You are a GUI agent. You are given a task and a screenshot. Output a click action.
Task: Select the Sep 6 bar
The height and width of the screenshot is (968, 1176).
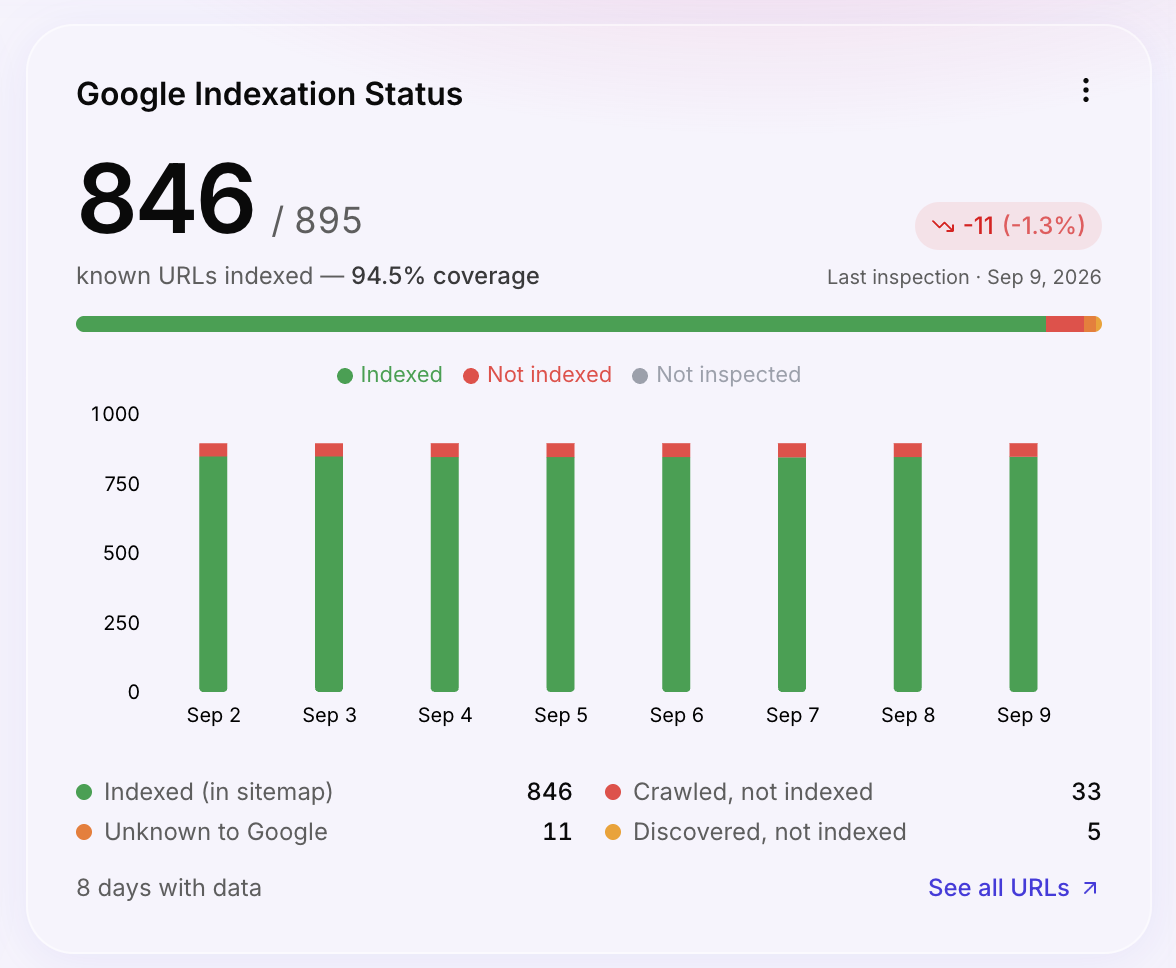(676, 568)
